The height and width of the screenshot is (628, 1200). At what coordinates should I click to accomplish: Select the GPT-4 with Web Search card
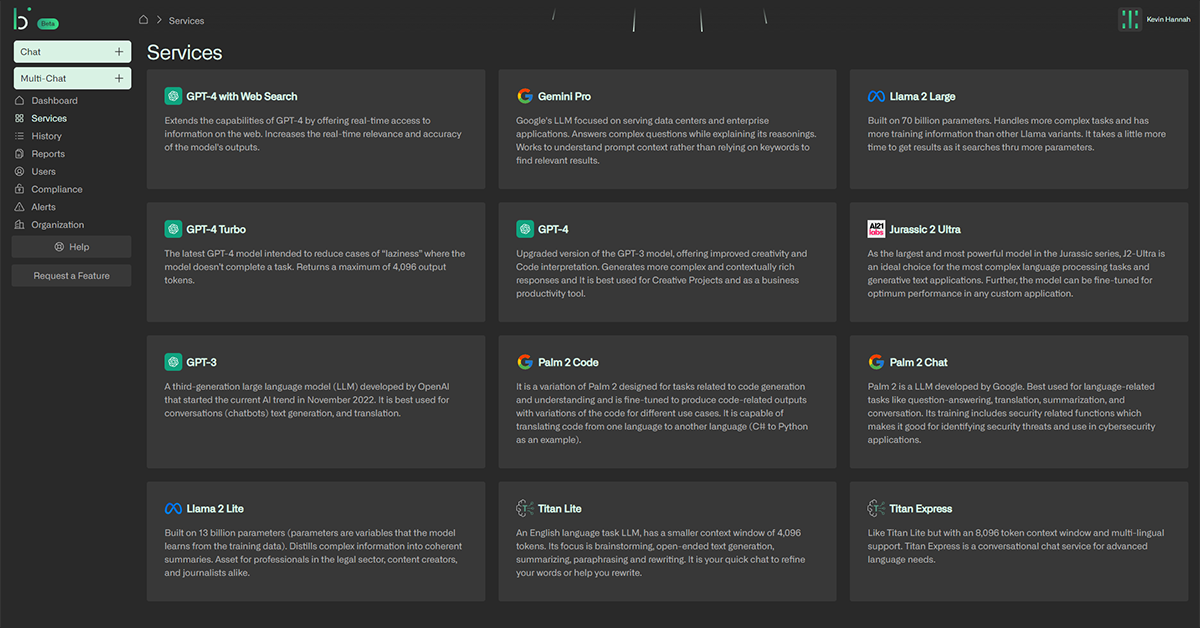coord(315,129)
